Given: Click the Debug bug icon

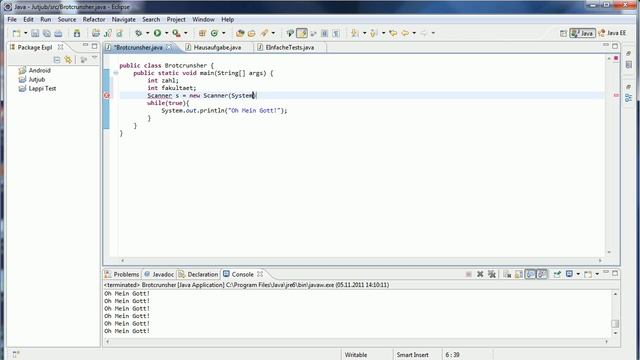Looking at the screenshot, I should click(x=139, y=33).
